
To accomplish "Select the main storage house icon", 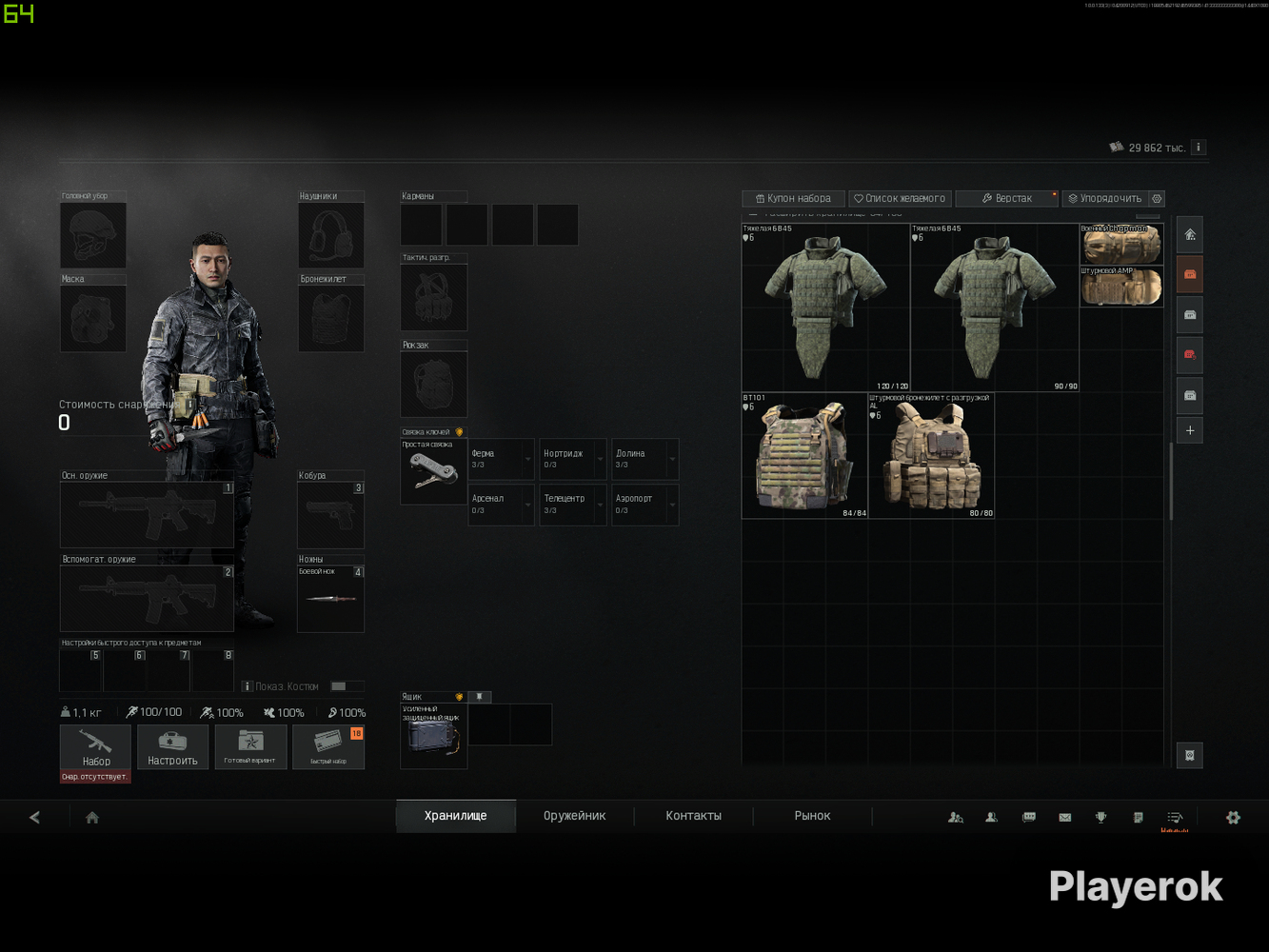I will [x=1190, y=234].
